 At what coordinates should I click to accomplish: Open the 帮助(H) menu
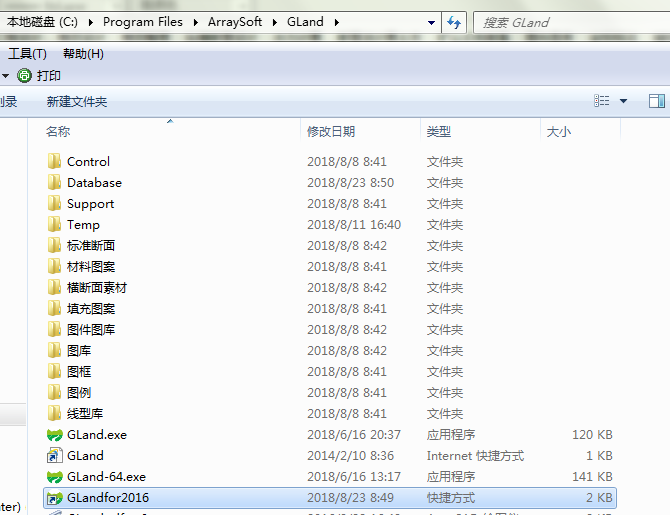[83, 54]
